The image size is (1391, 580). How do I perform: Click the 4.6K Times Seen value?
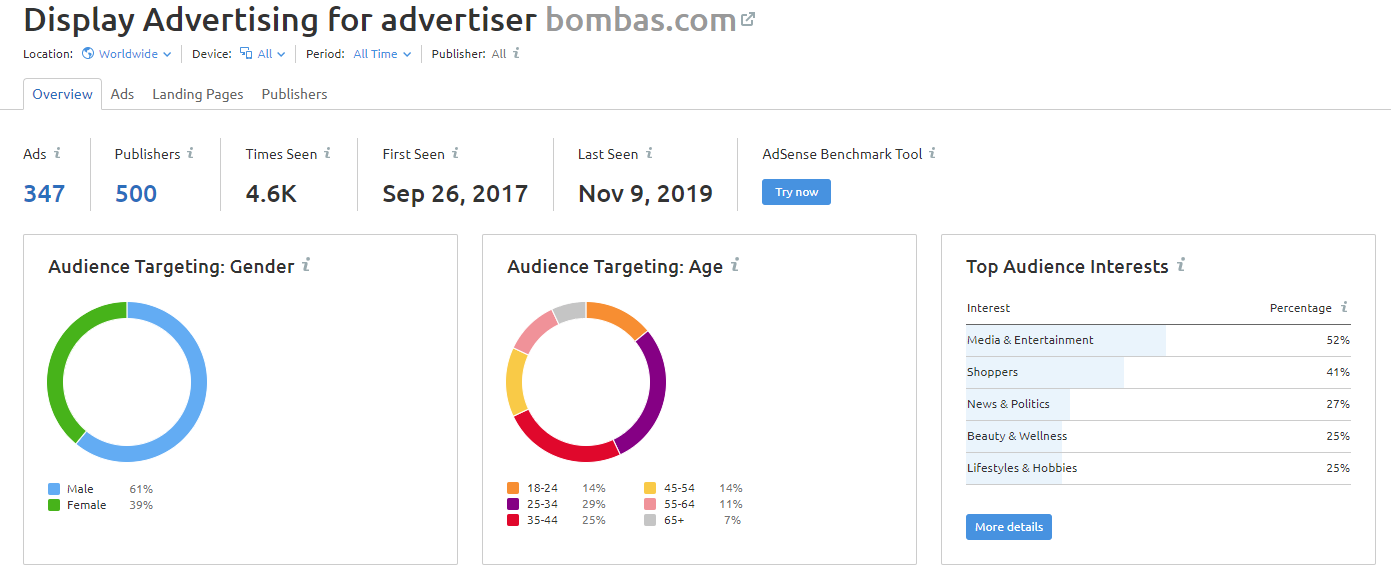[x=271, y=194]
